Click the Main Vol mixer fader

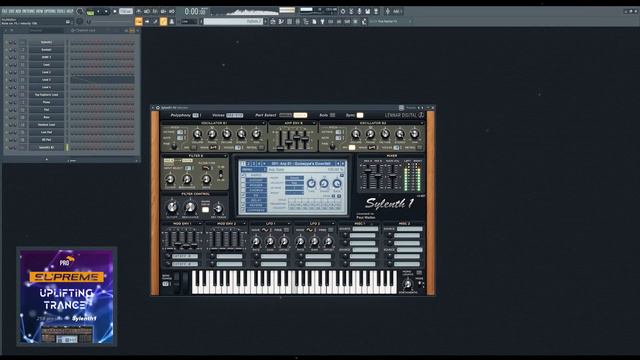pyautogui.click(x=393, y=176)
